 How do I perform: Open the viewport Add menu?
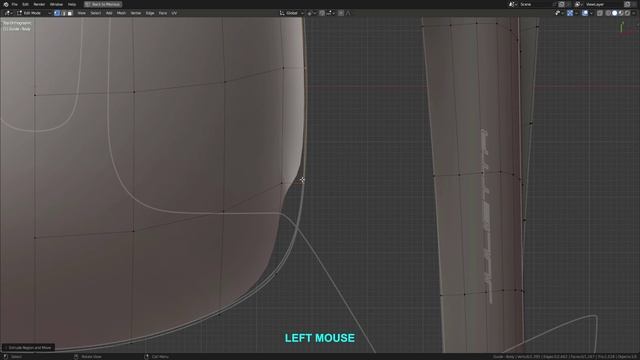(109, 13)
